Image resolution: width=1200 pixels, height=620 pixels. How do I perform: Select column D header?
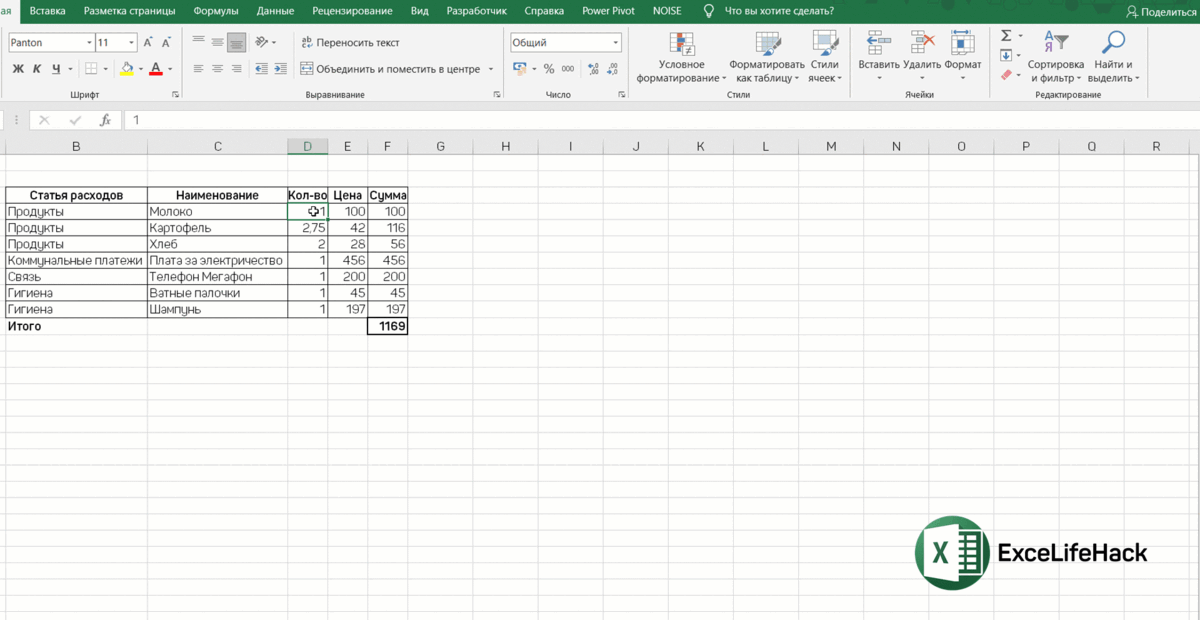pyautogui.click(x=307, y=147)
